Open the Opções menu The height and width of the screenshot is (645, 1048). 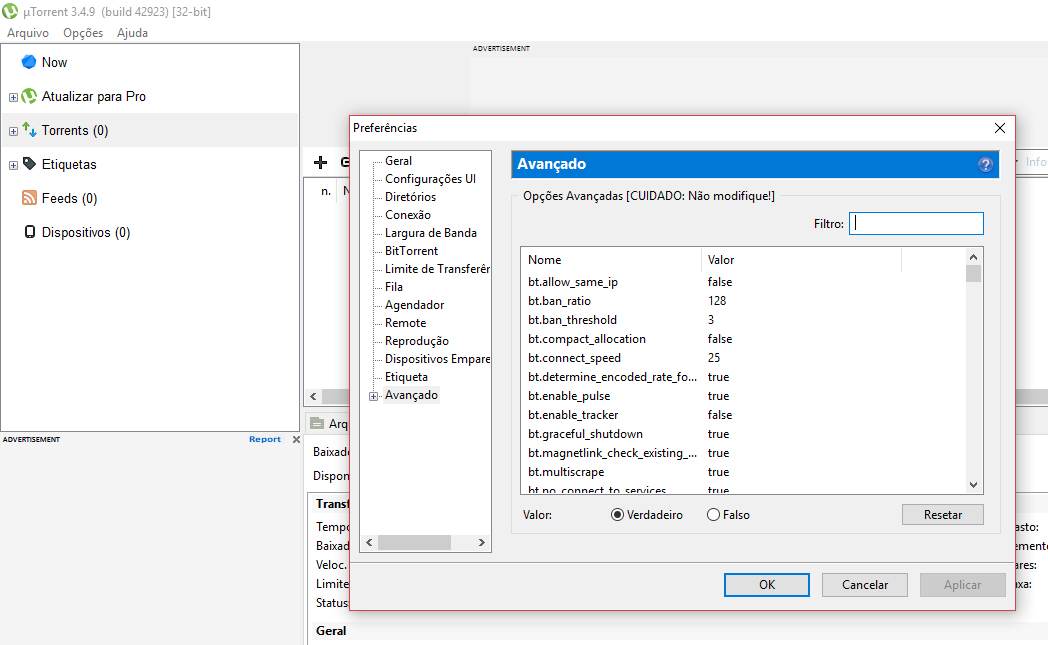click(x=83, y=33)
